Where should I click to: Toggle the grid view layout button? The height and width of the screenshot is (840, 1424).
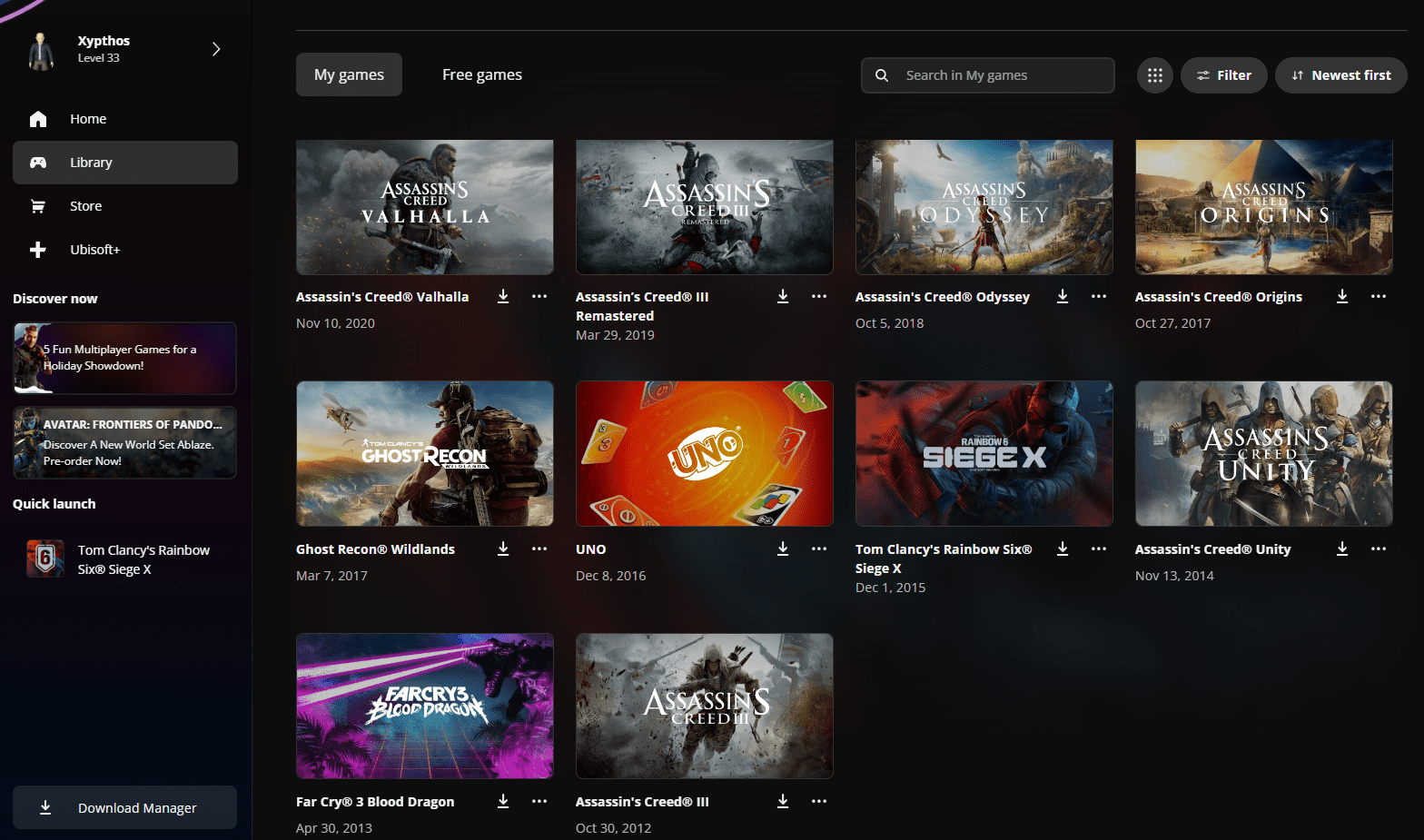pyautogui.click(x=1155, y=75)
